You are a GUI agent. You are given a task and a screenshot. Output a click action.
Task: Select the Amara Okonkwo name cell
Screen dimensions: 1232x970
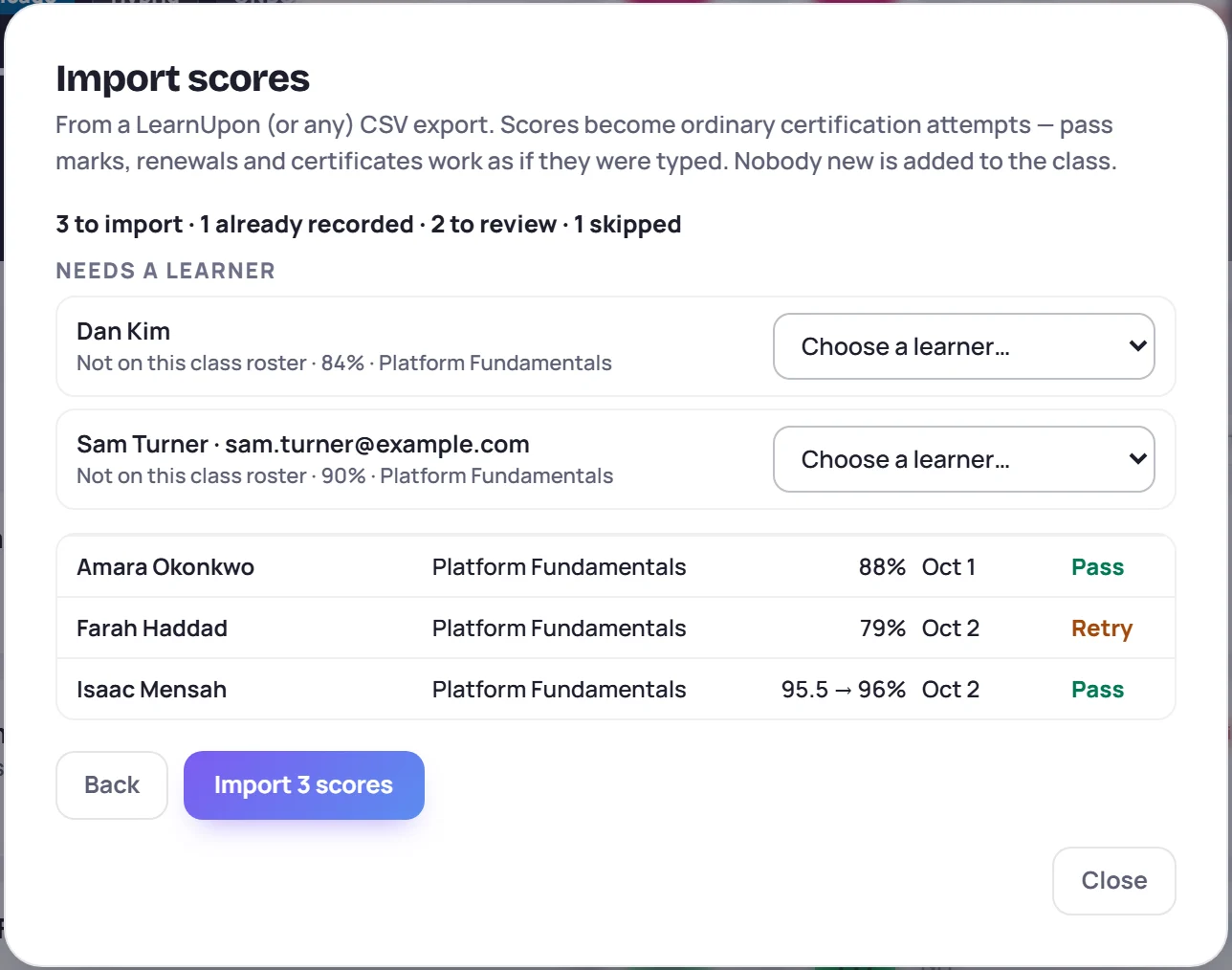(165, 567)
